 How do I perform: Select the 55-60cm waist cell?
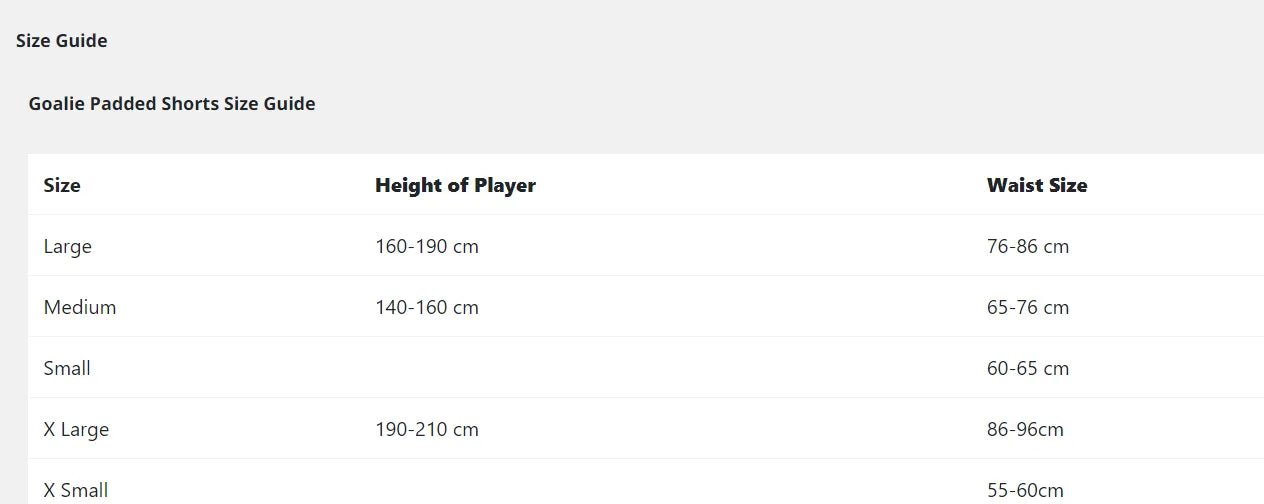(x=1025, y=490)
